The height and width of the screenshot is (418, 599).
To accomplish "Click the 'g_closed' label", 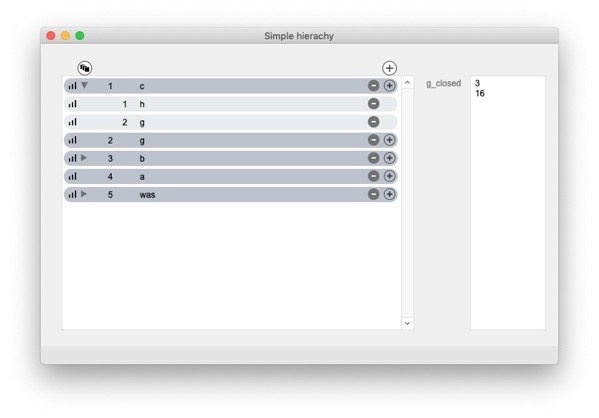I will tap(444, 84).
